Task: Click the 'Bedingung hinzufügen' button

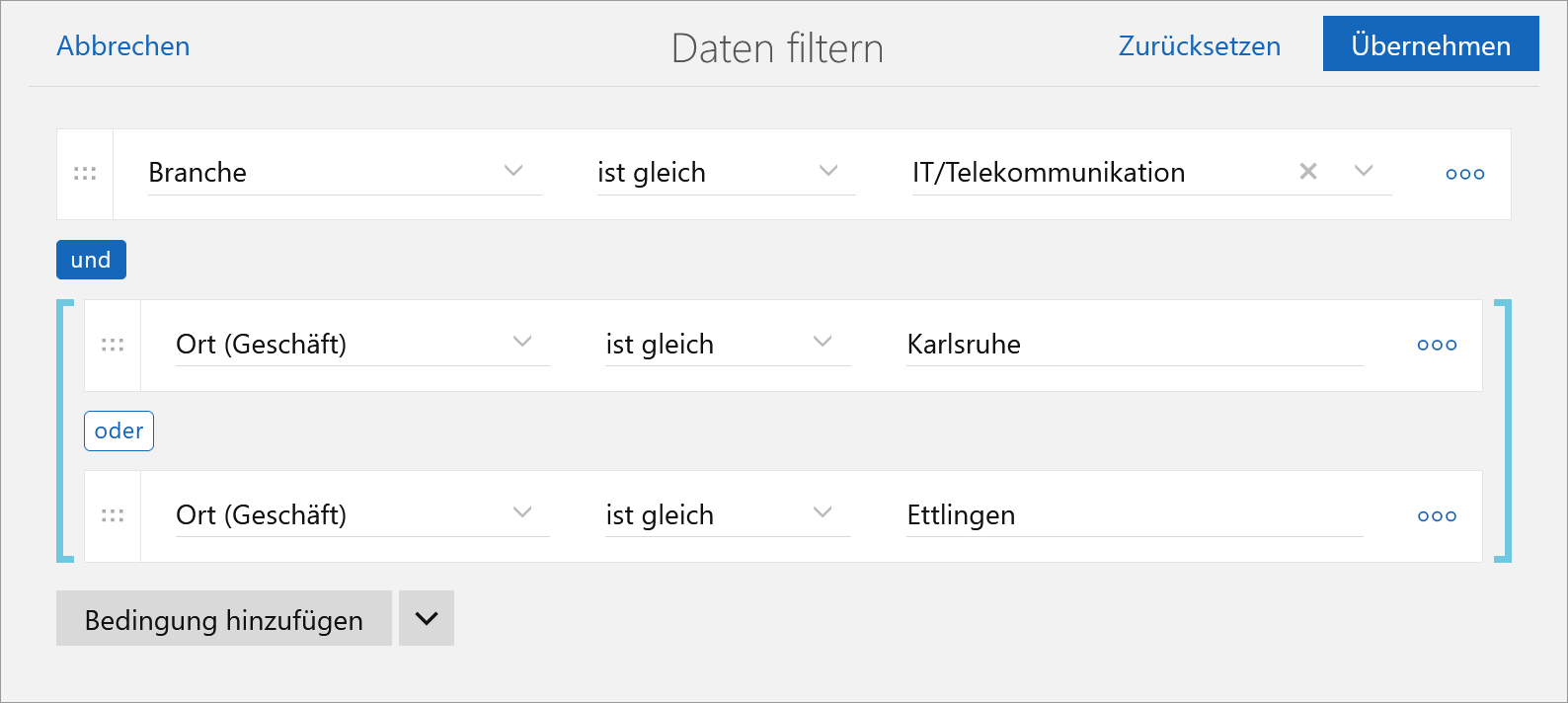Action: click(224, 618)
